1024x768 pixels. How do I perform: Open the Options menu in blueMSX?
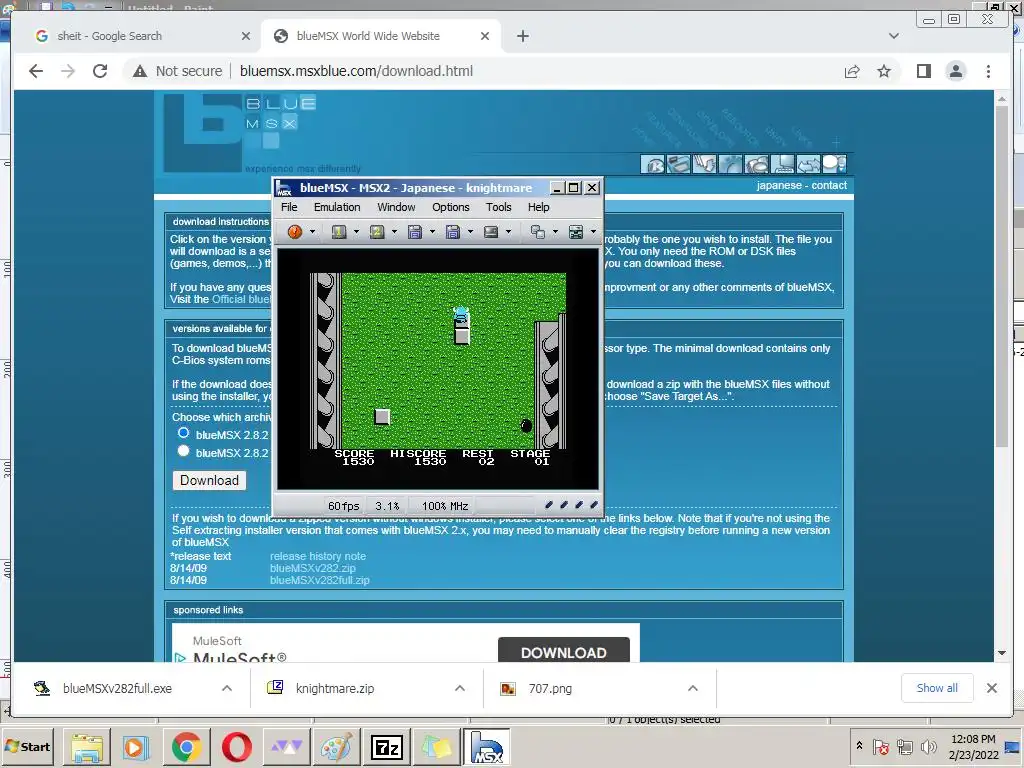(x=451, y=207)
